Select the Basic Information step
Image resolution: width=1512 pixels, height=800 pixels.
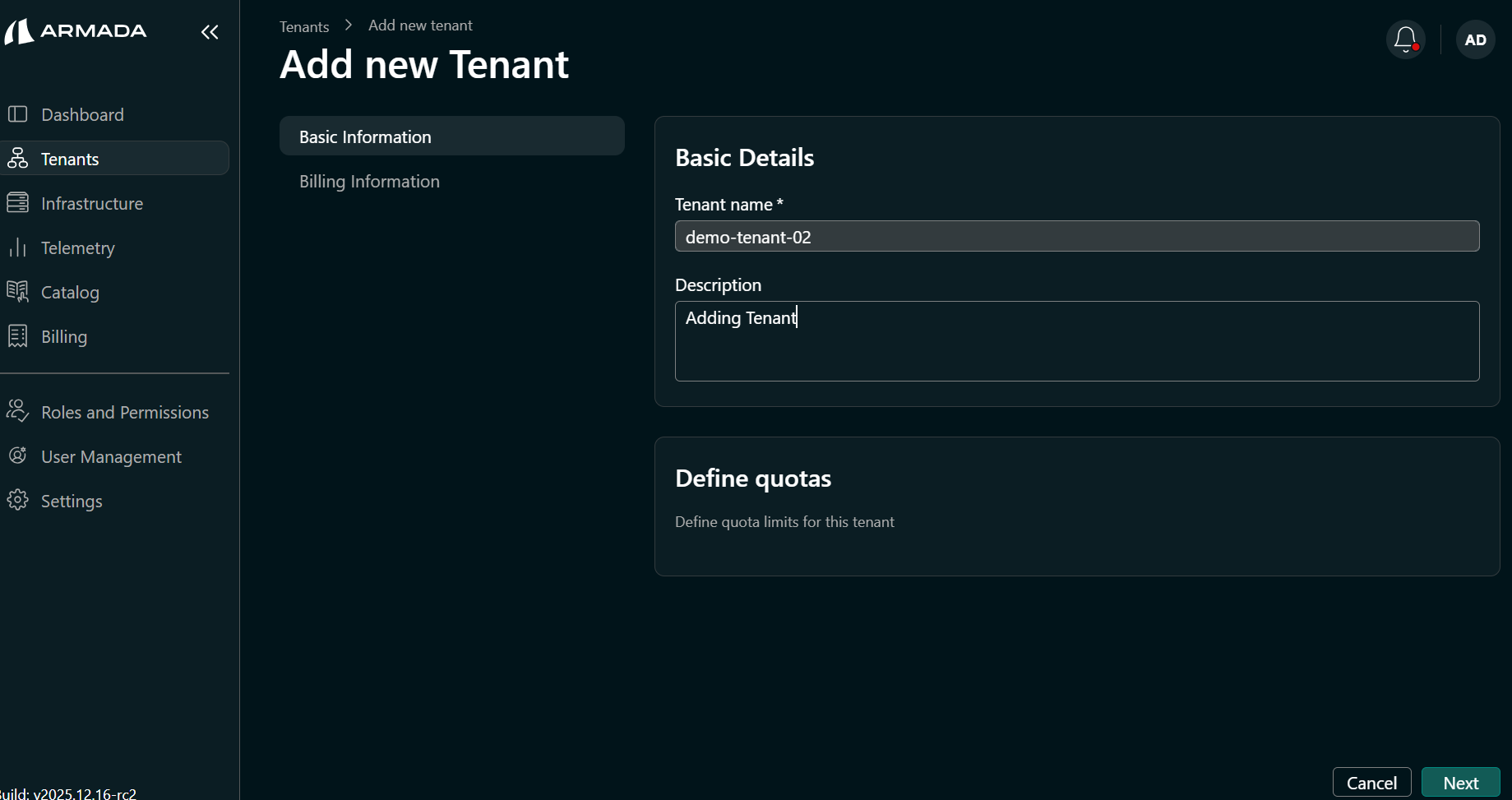tap(365, 136)
